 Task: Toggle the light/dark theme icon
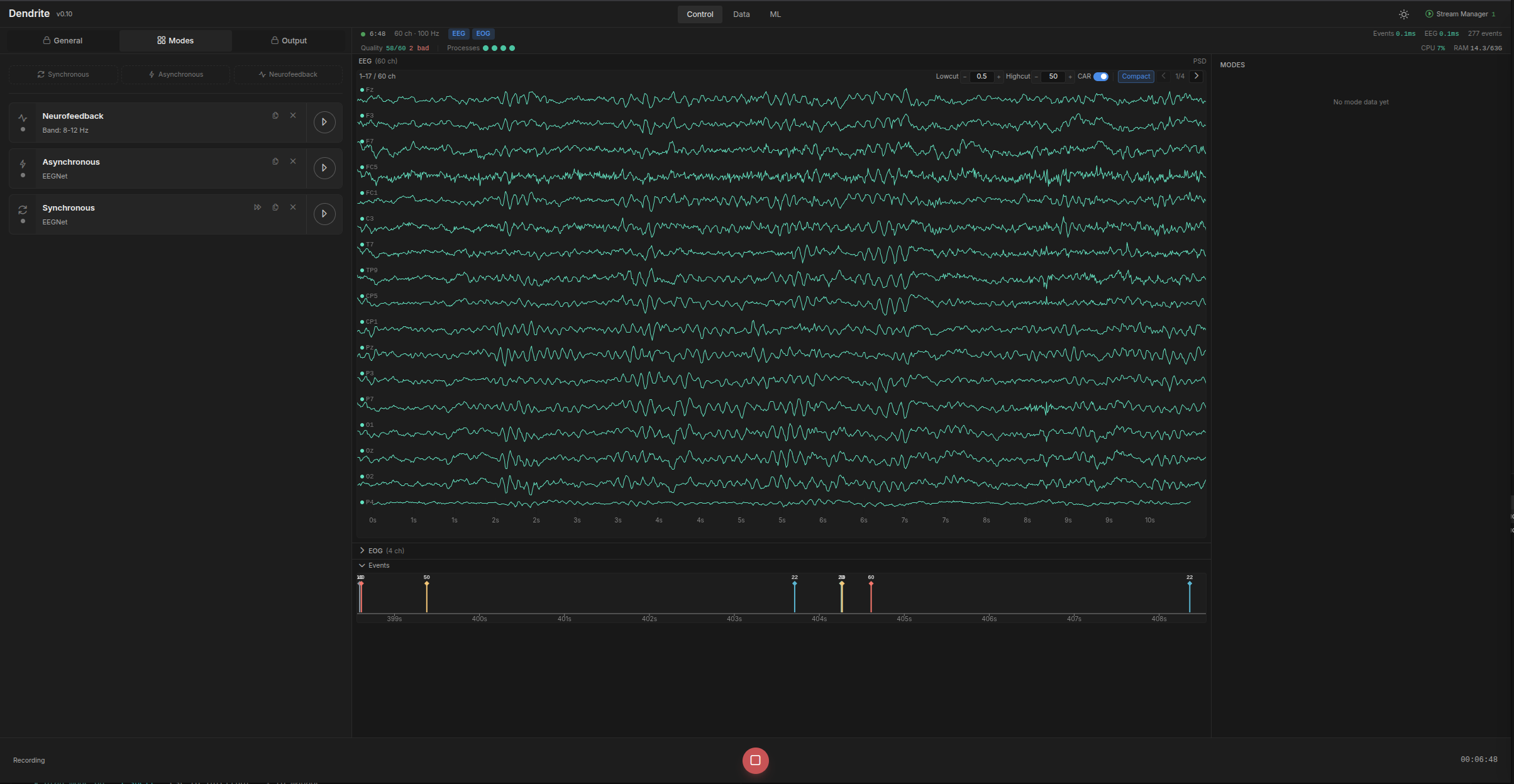click(1404, 14)
